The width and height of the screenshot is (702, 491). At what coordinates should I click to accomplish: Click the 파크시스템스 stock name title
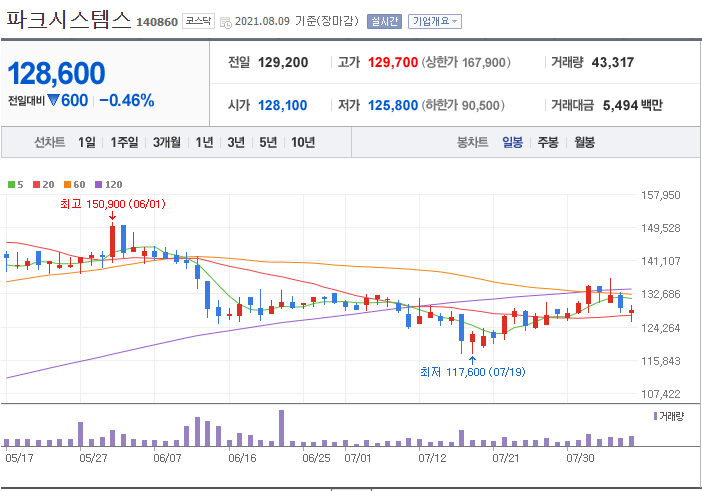pos(68,20)
